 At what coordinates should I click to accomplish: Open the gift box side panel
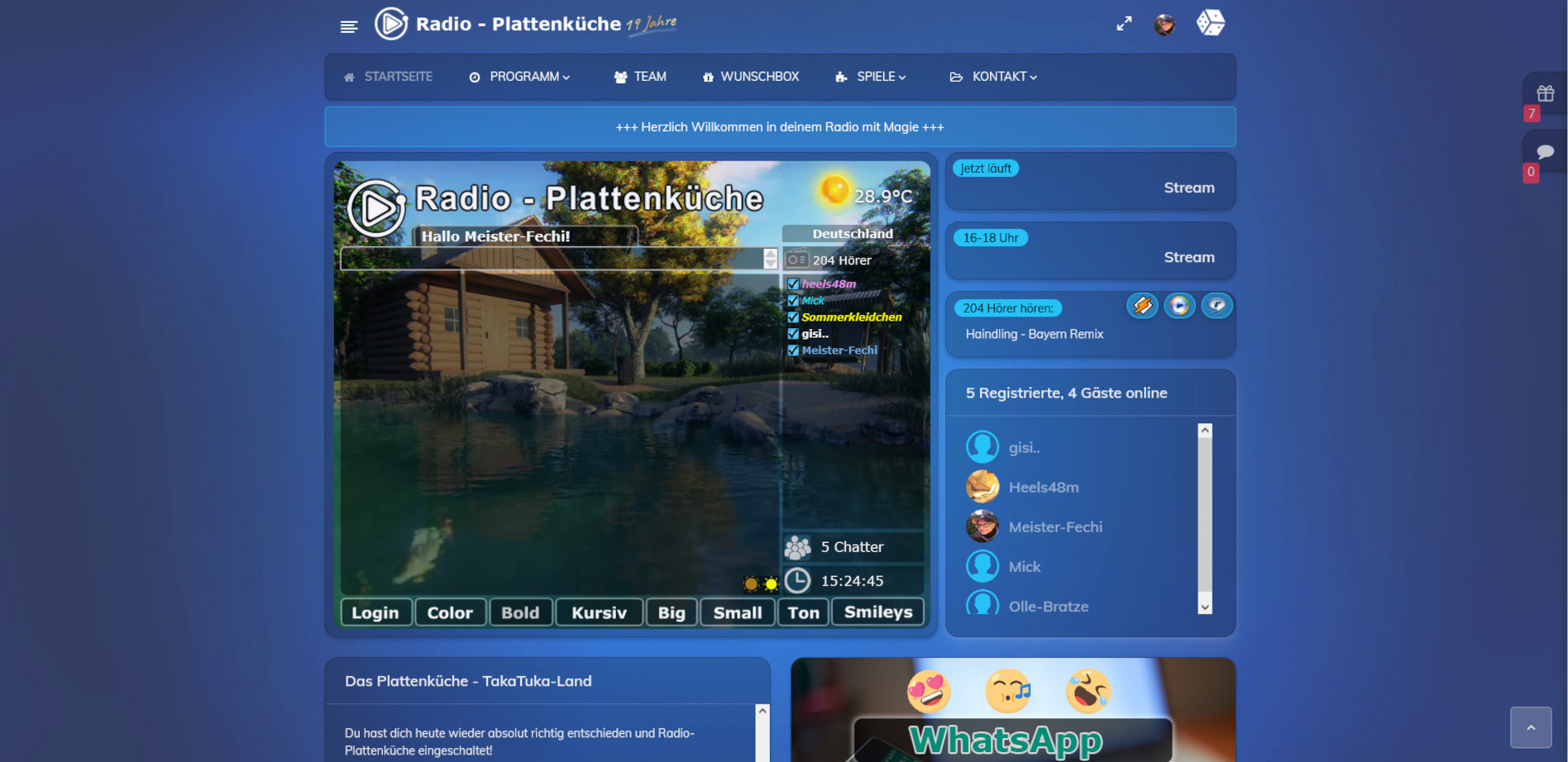point(1545,93)
